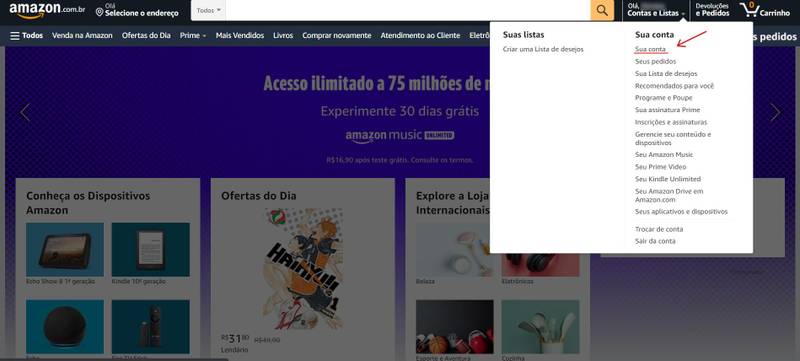Go to next banner slide arrow
The width and height of the screenshot is (800, 361).
point(775,112)
